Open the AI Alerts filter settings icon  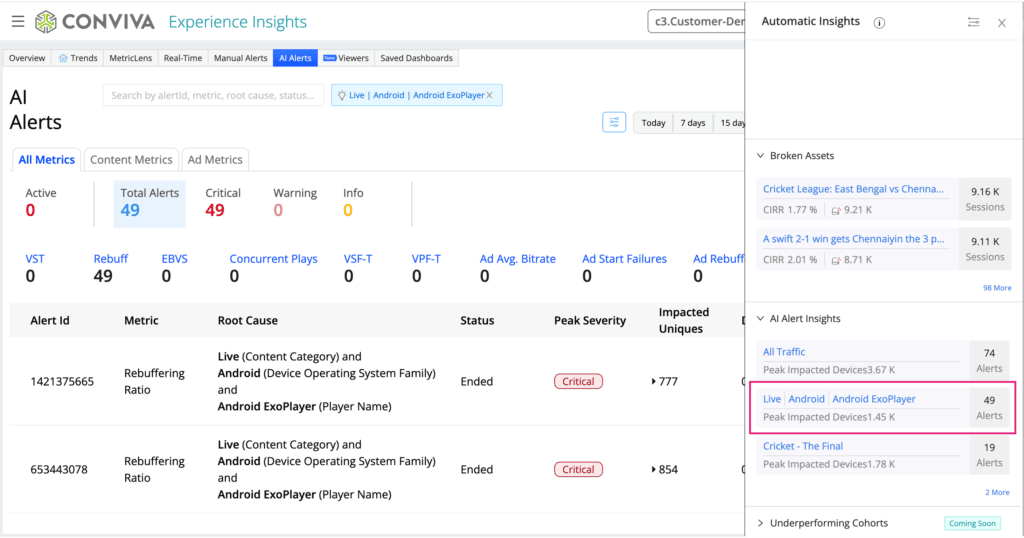(614, 122)
